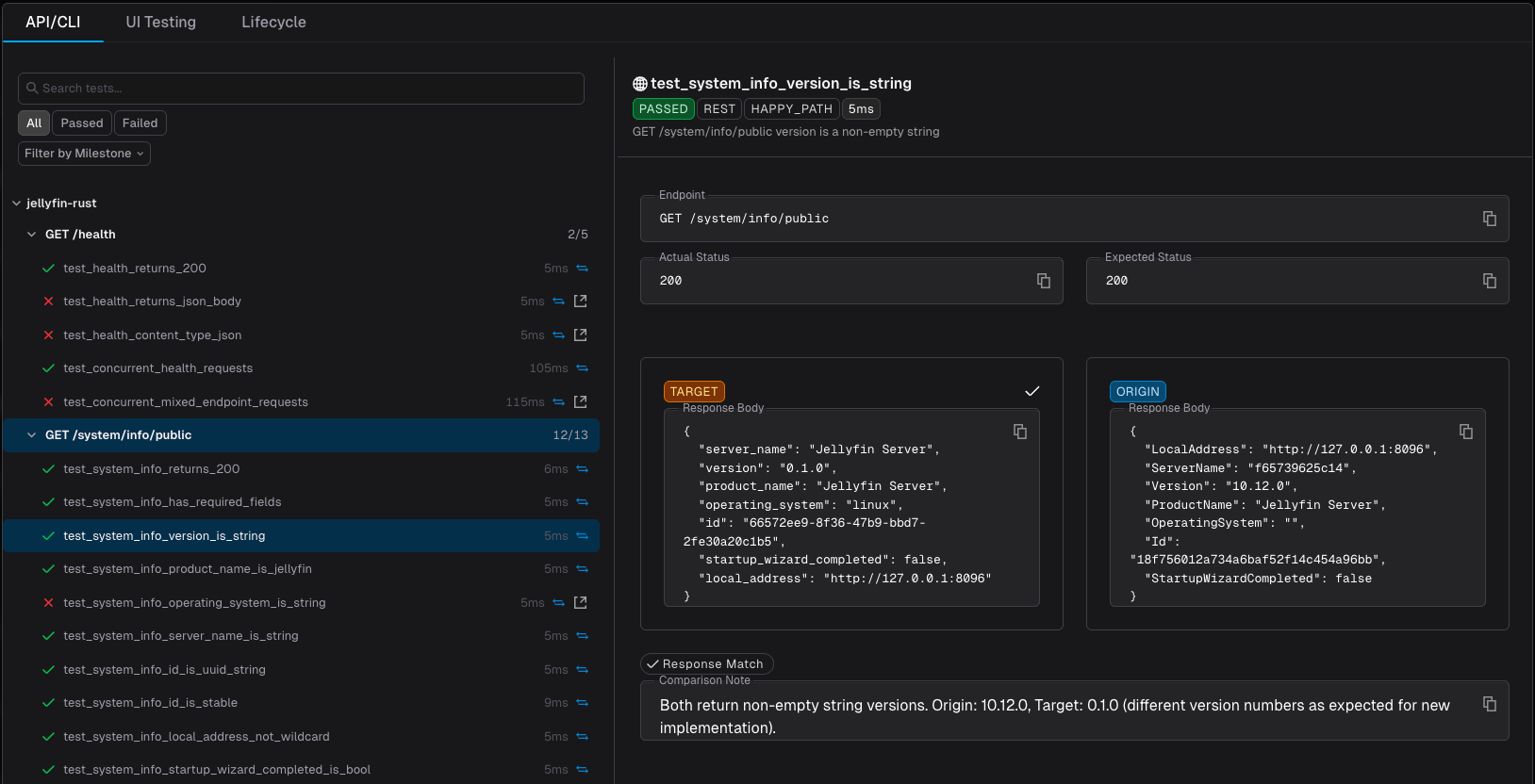The image size is (1535, 784).
Task: Copy the ORIGIN response body
Action: [1466, 432]
